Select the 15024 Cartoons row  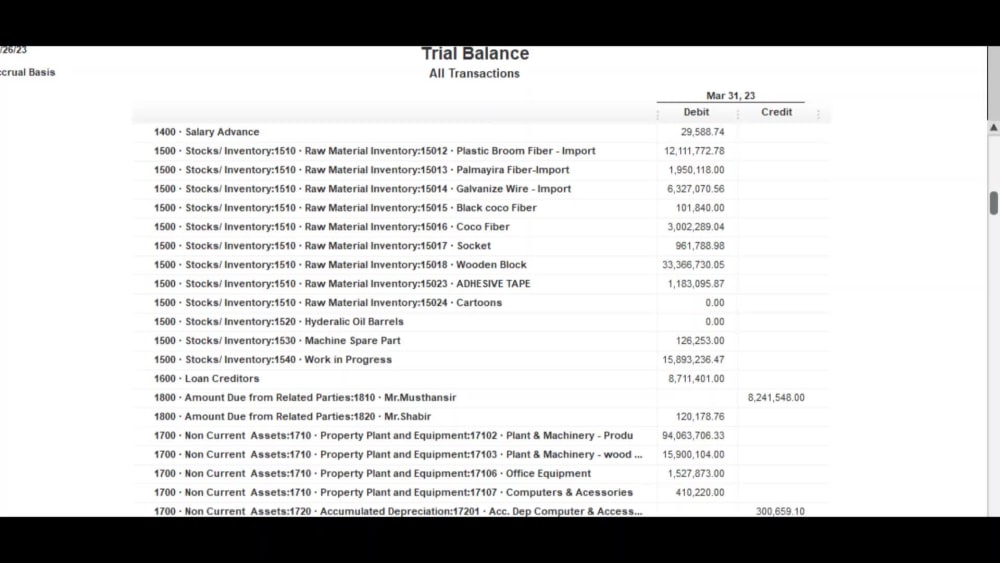[482, 303]
